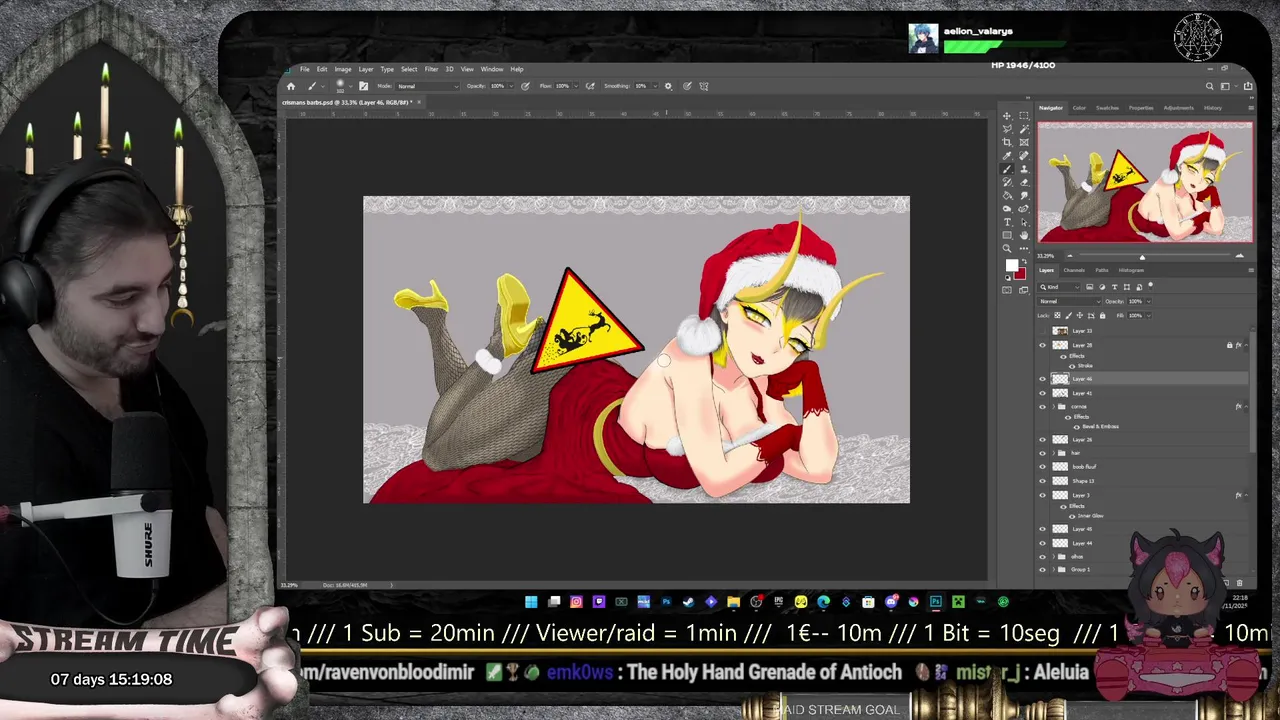Switch to the Swatches tab
The height and width of the screenshot is (720, 1280).
tap(1108, 108)
